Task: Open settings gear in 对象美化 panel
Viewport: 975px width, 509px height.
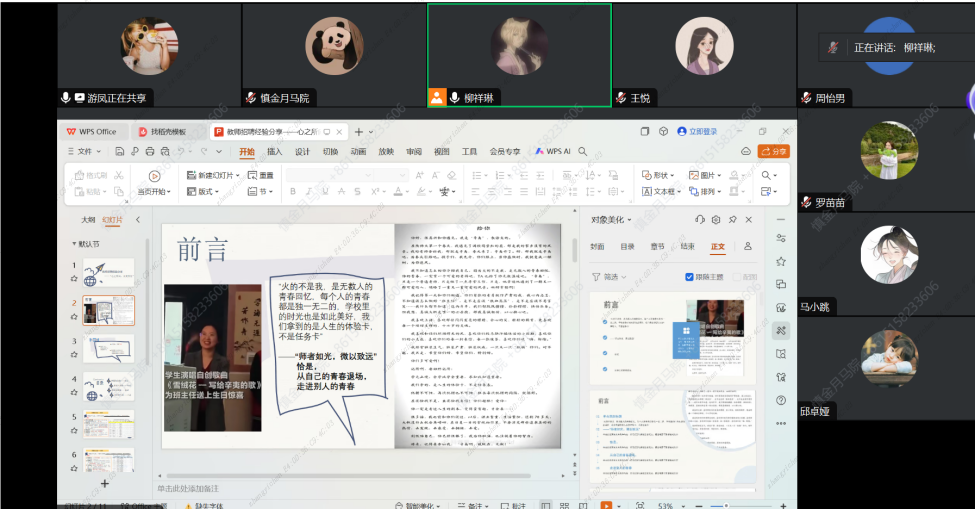Action: 716,219
